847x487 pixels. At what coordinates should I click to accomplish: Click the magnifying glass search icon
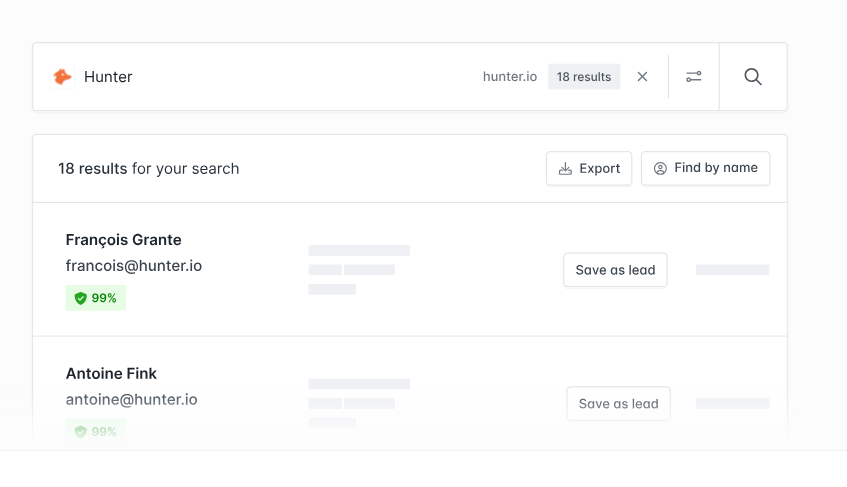(753, 77)
